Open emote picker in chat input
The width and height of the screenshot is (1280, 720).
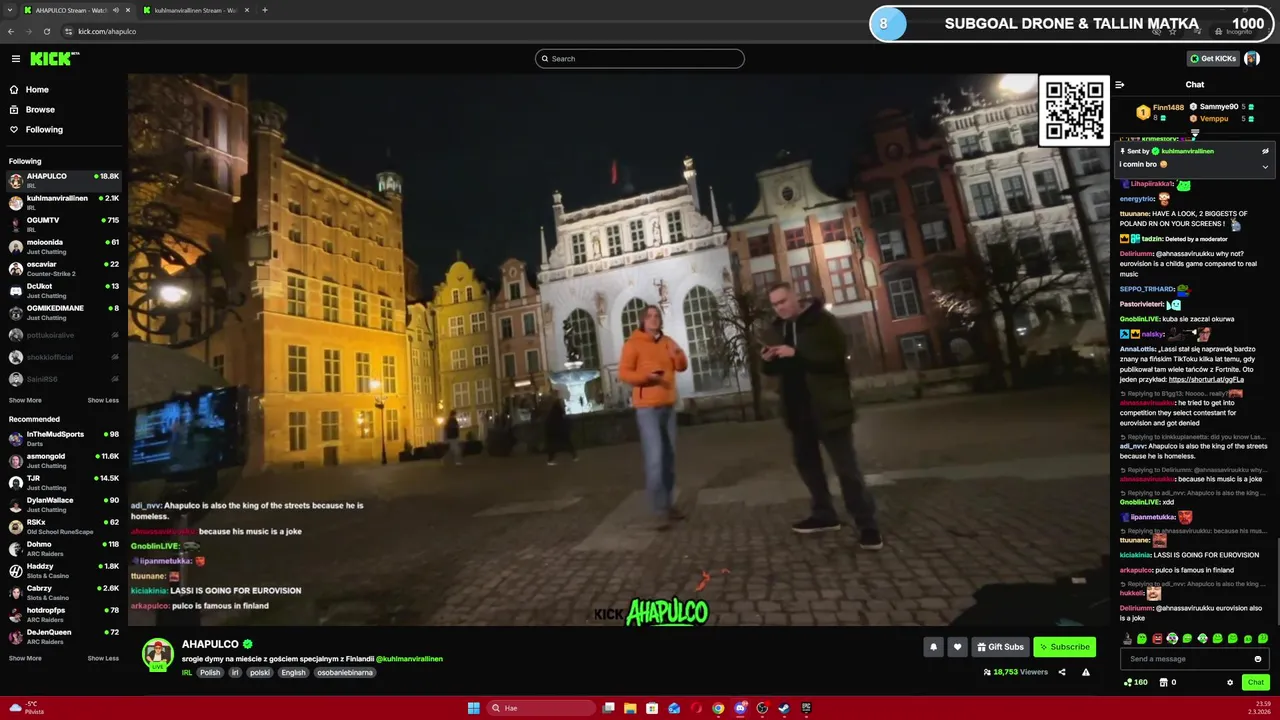pyautogui.click(x=1258, y=659)
